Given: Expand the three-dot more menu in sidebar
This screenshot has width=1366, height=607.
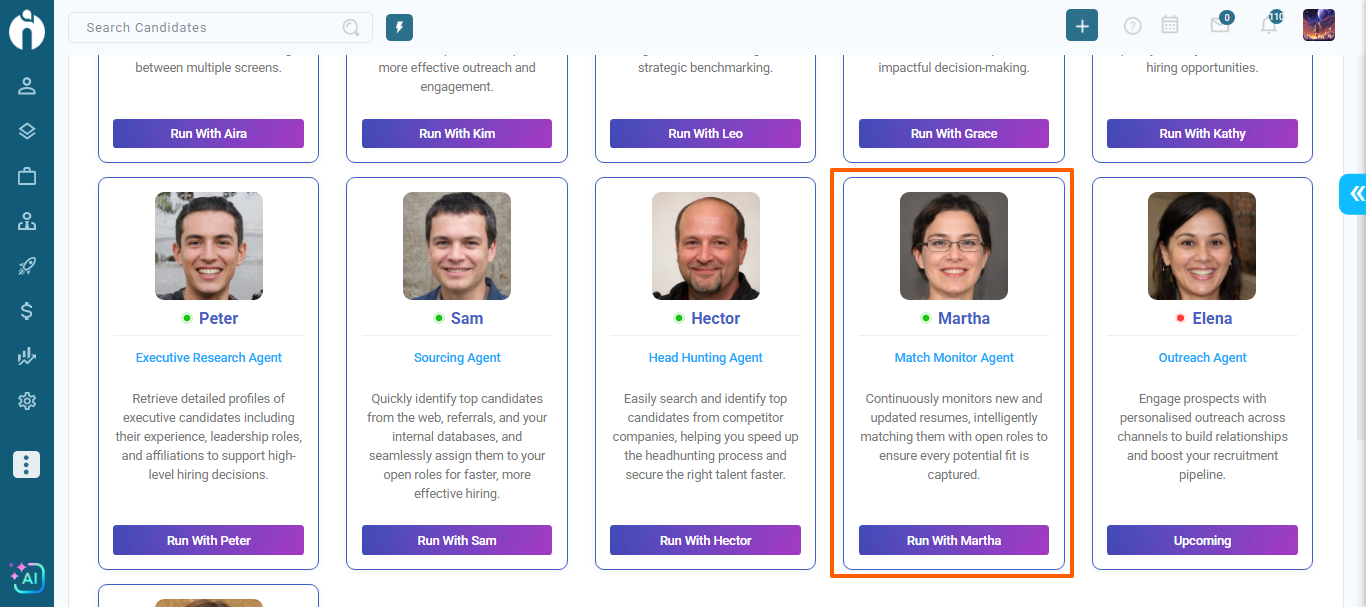Looking at the screenshot, I should [27, 464].
